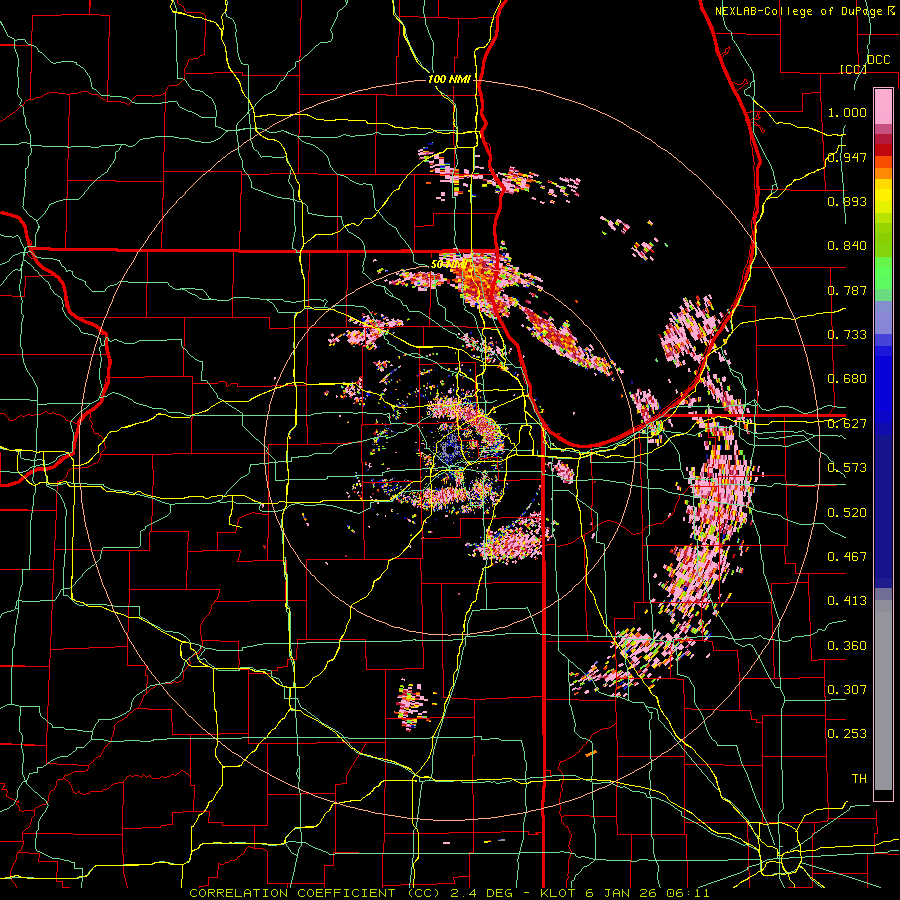Select the 0.787 scale value
The height and width of the screenshot is (900, 900).
click(x=847, y=290)
